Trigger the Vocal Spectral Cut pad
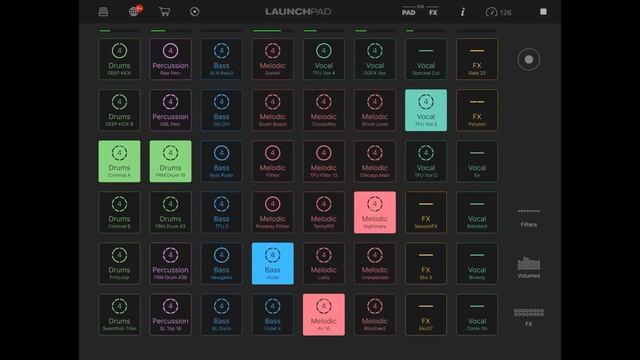Viewport: 640px width, 360px height. [426, 59]
